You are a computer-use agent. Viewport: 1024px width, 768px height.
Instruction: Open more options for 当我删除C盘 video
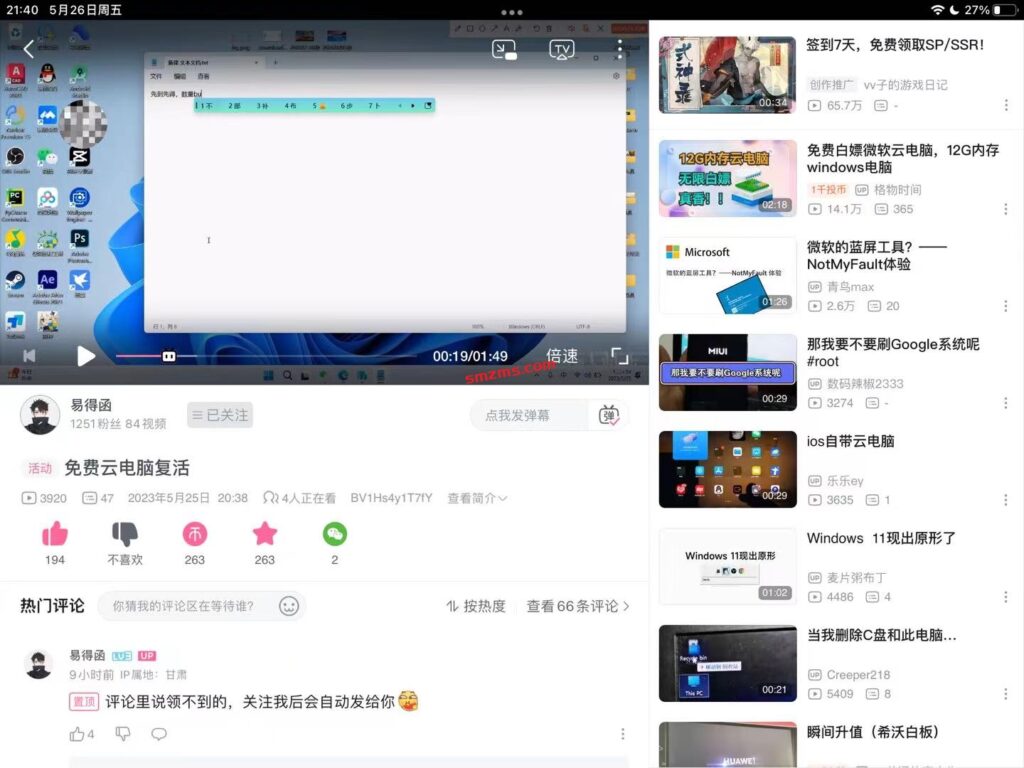1006,694
